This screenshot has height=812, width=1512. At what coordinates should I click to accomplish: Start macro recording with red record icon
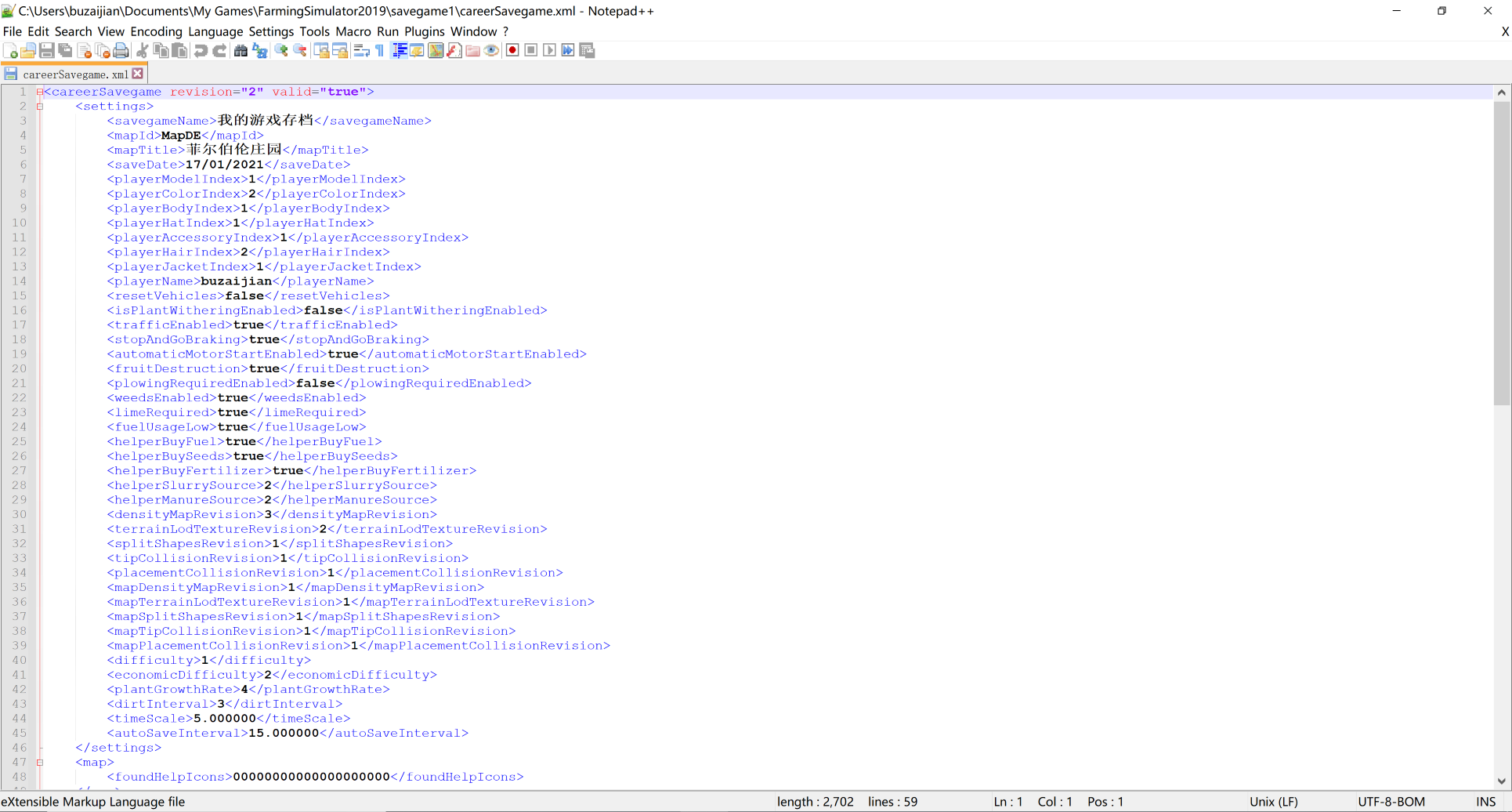click(512, 51)
